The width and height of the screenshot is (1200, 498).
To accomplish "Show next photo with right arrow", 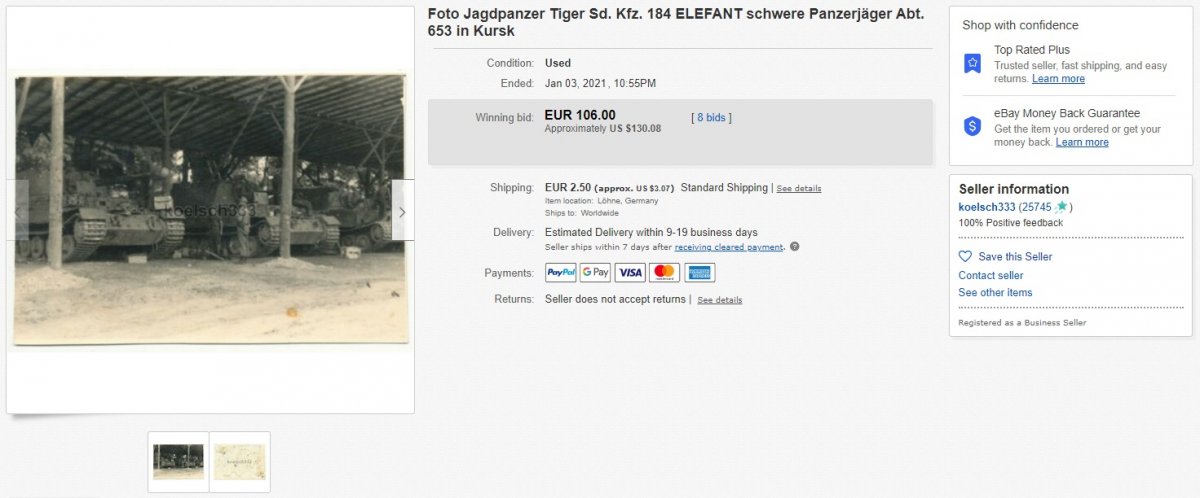I will click(402, 211).
